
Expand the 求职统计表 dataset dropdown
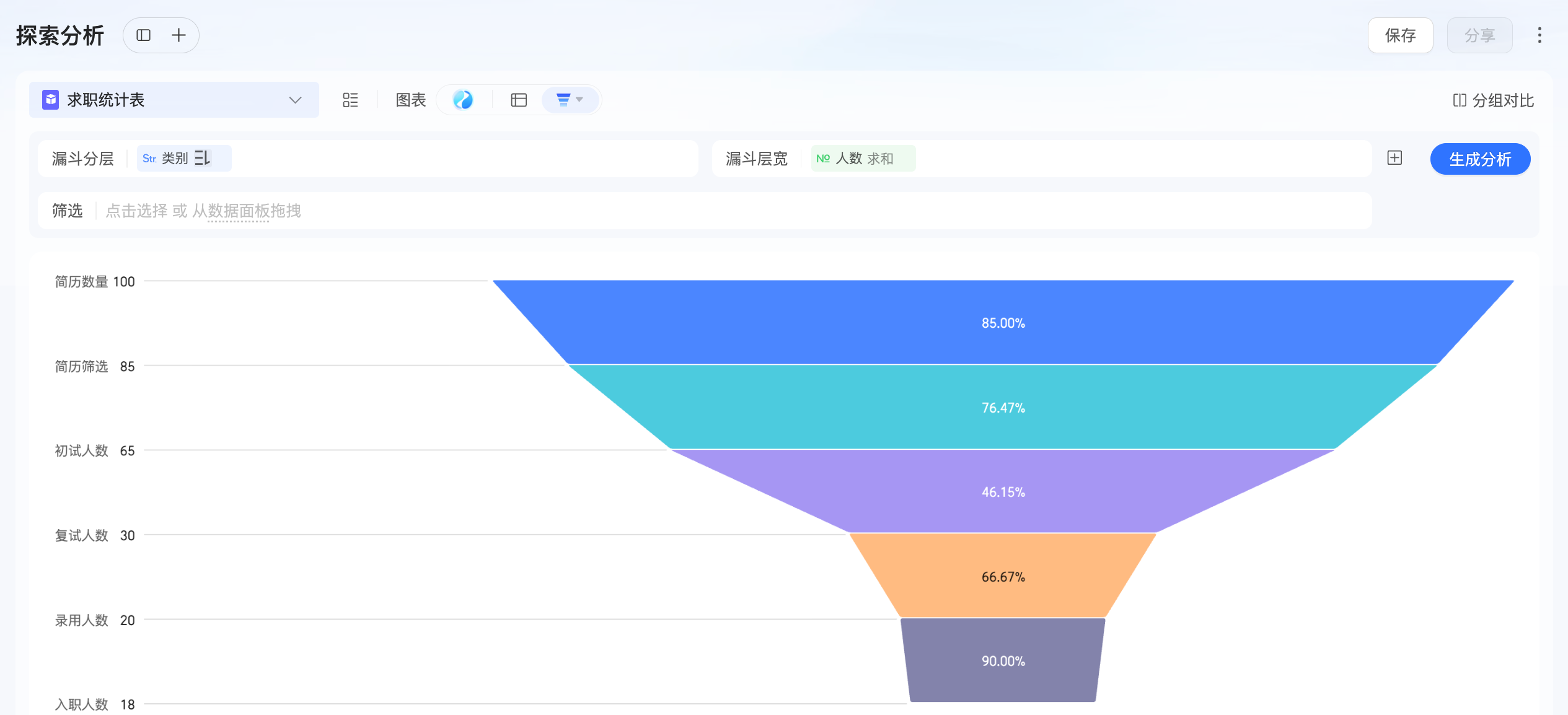(295, 100)
